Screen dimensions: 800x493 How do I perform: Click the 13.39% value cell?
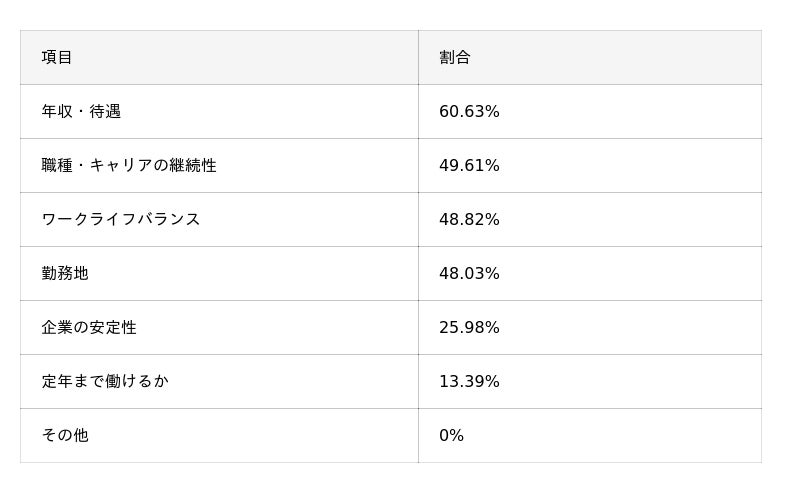469,382
